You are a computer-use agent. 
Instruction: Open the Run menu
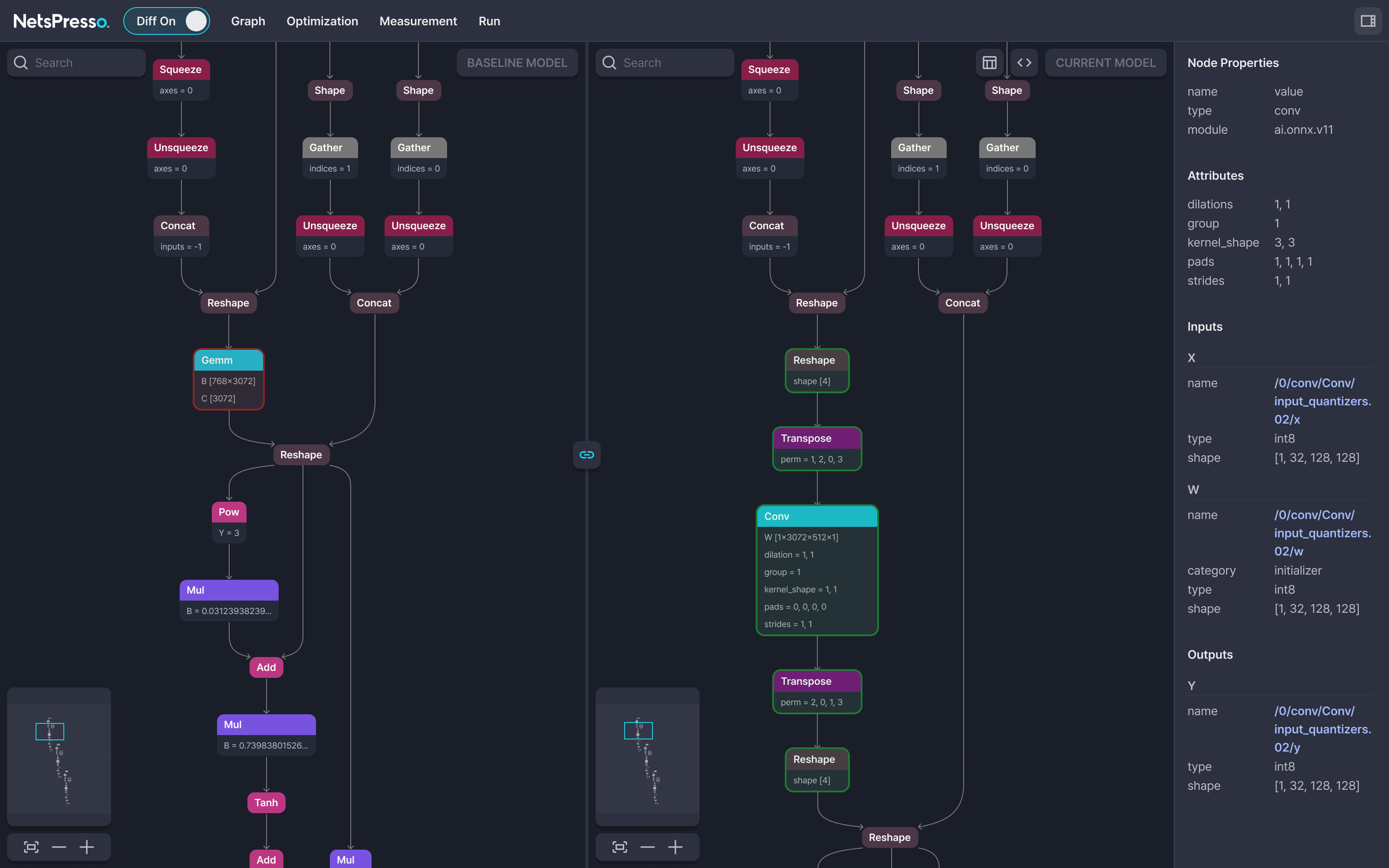488,21
